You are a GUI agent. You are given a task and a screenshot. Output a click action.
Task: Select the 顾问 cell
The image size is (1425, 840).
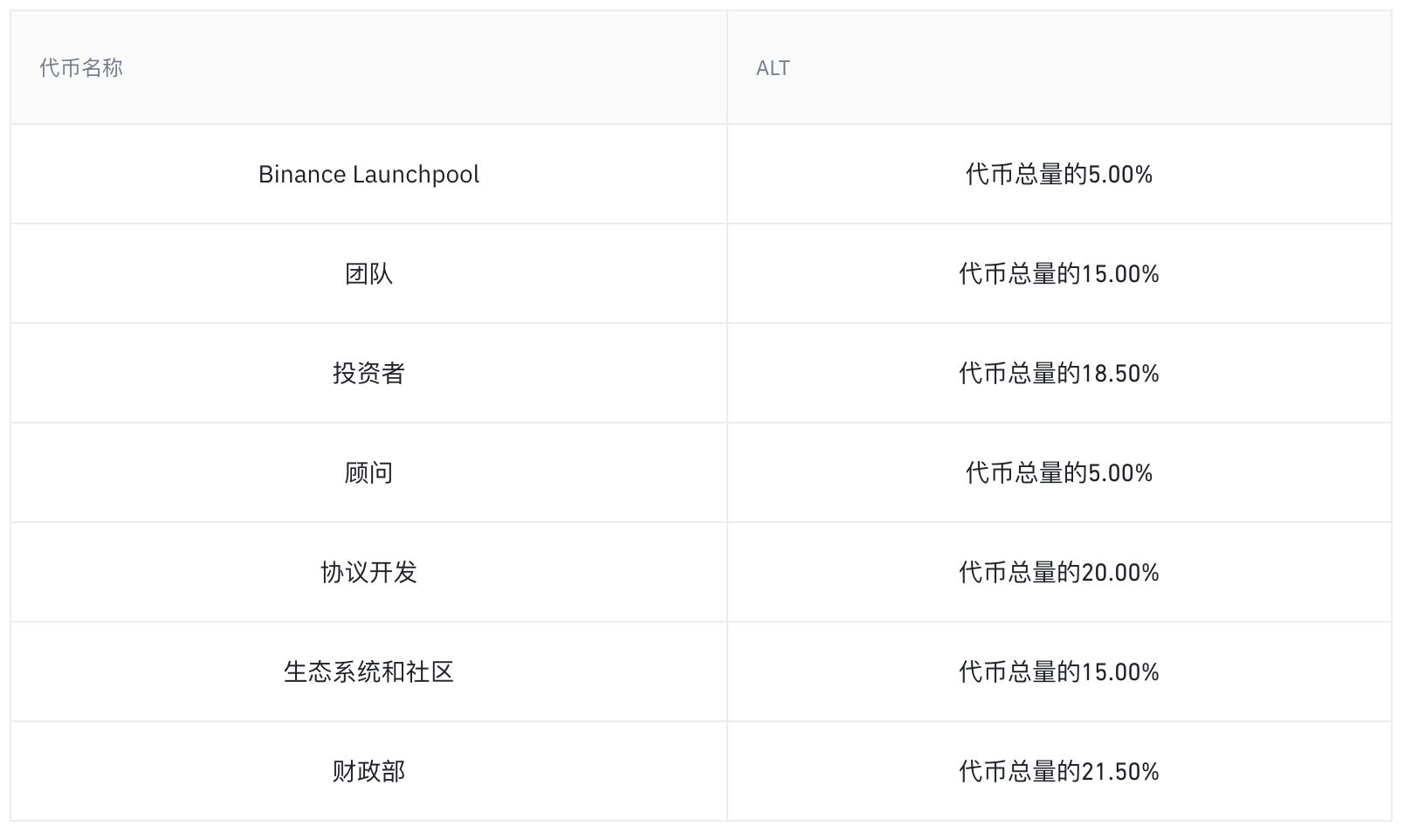point(369,472)
